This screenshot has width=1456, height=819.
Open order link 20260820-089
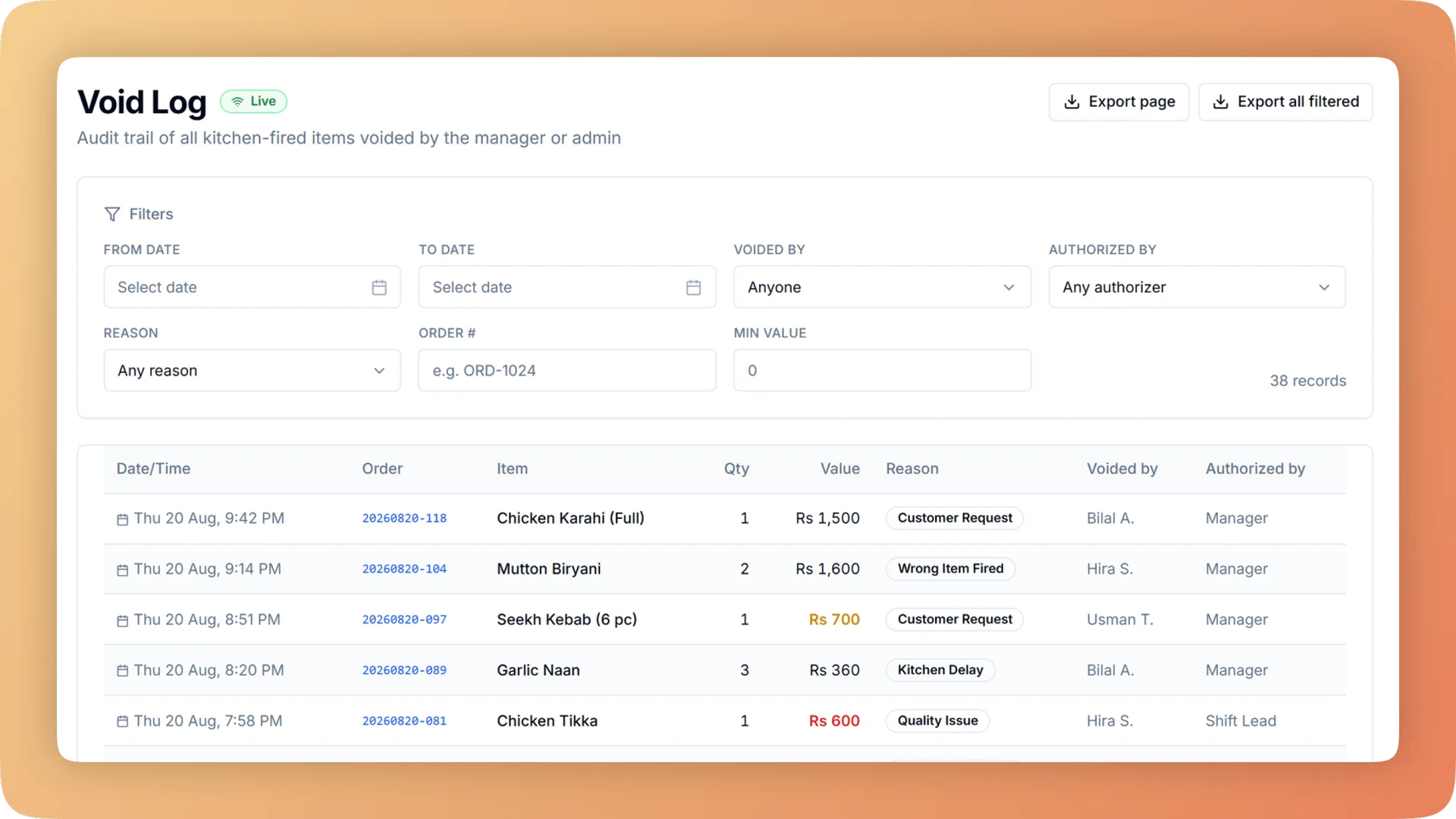click(404, 670)
